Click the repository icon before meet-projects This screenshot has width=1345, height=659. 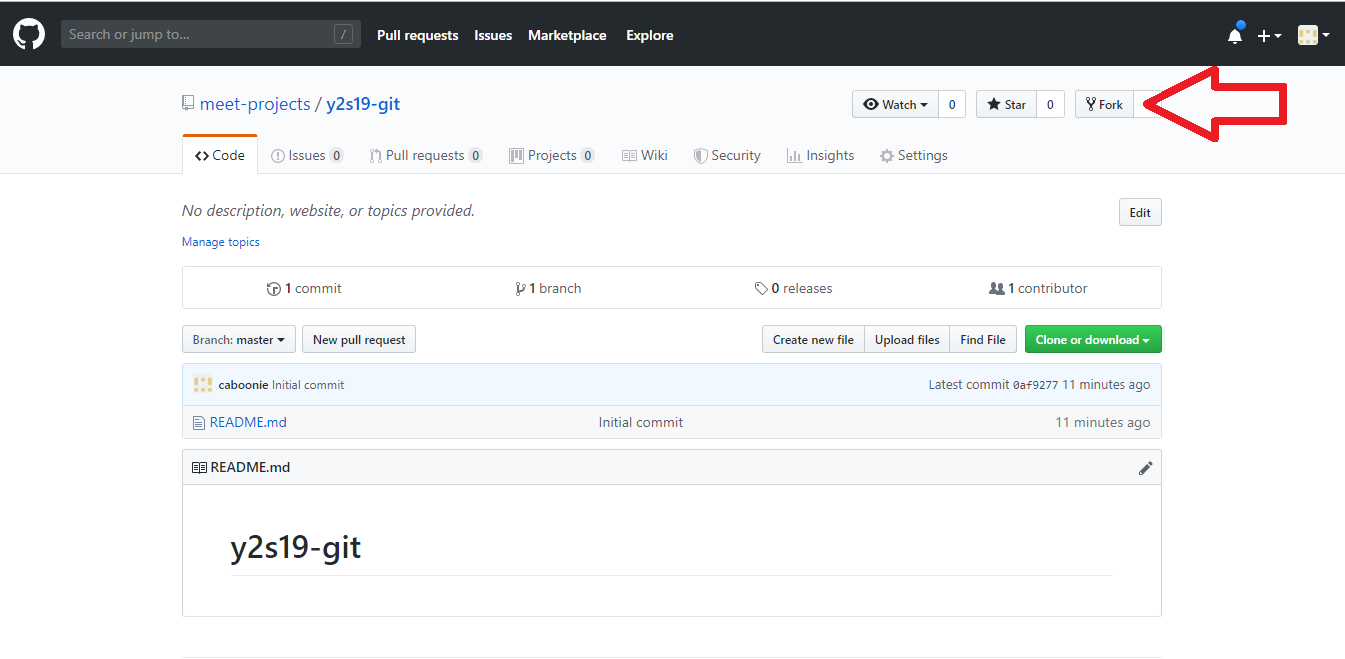click(188, 103)
